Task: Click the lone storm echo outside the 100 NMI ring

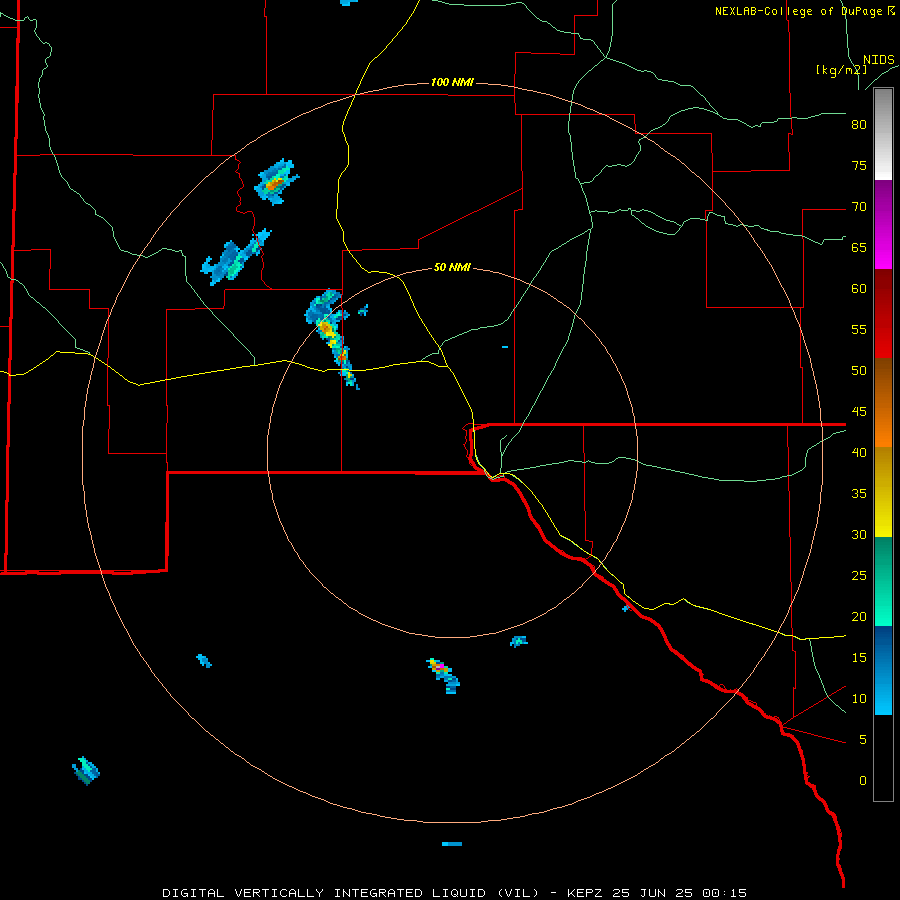Action: pyautogui.click(x=86, y=770)
